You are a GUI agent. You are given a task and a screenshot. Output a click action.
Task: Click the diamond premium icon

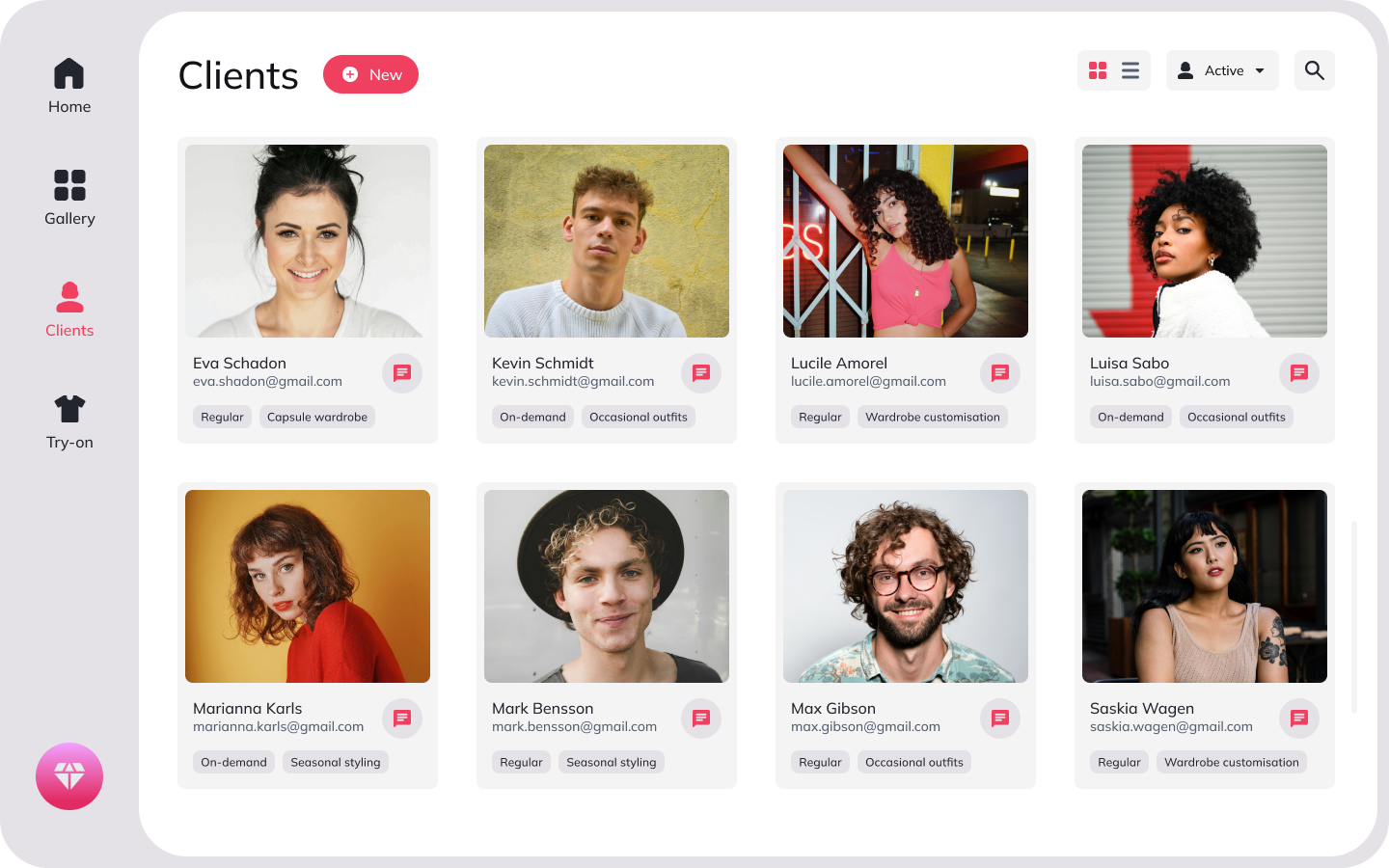click(x=69, y=776)
